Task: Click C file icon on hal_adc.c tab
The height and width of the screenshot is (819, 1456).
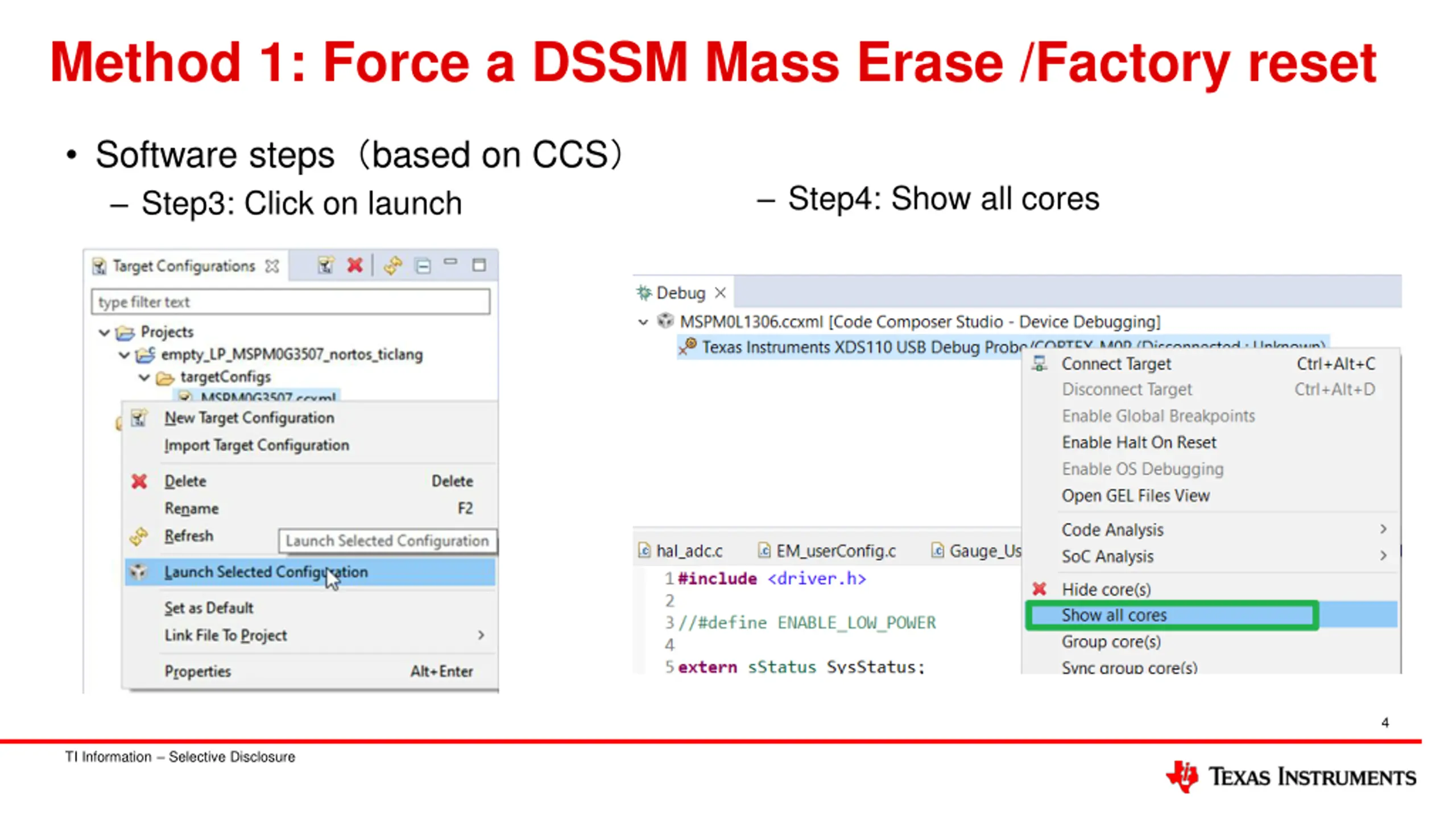Action: 644,551
